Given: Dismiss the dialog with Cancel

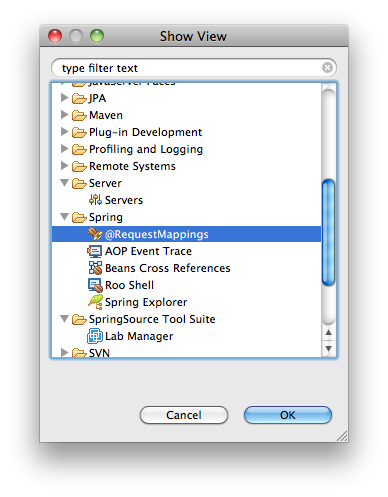Looking at the screenshot, I should (184, 415).
